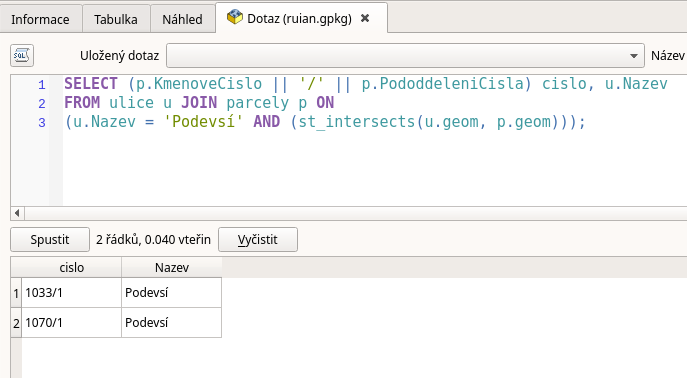
Task: Click FROM keyword on line 2
Action: 82,102
